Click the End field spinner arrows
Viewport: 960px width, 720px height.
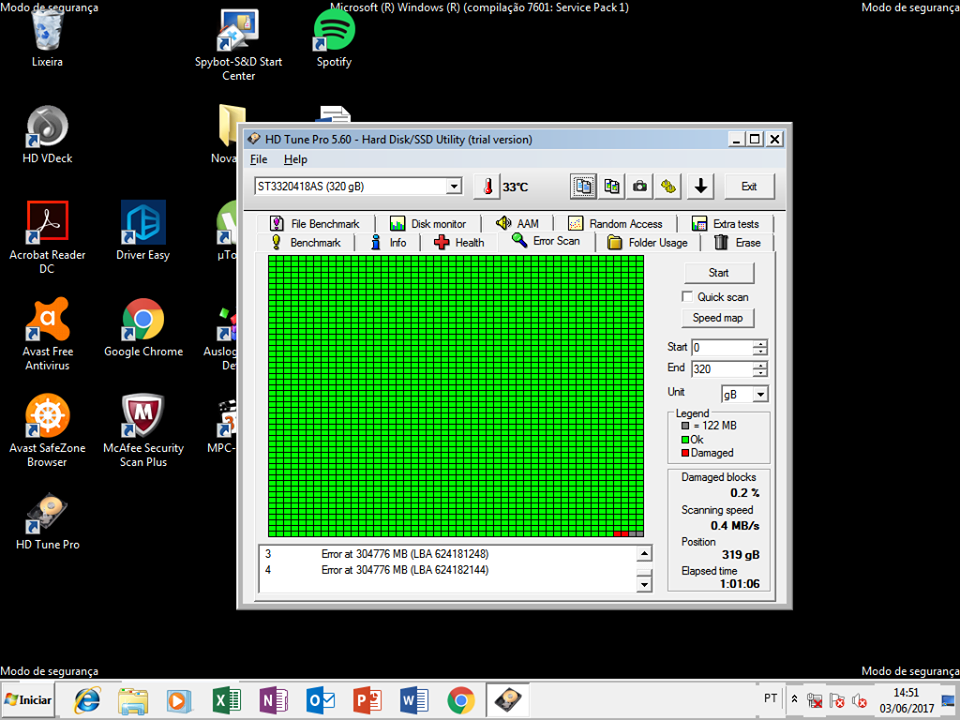click(x=760, y=369)
